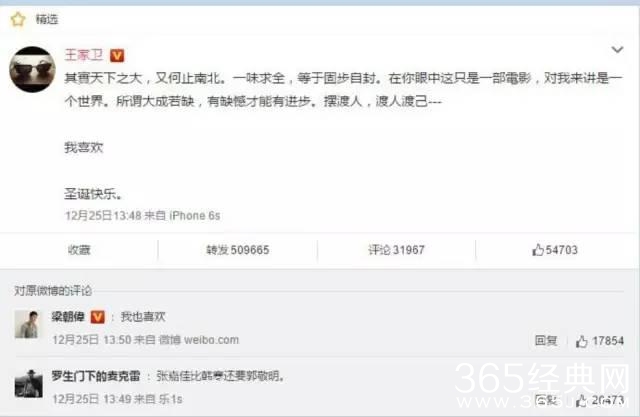Viewport: 640px width, 417px height.
Task: Click the star icon beside 精选
Action: tap(18, 19)
